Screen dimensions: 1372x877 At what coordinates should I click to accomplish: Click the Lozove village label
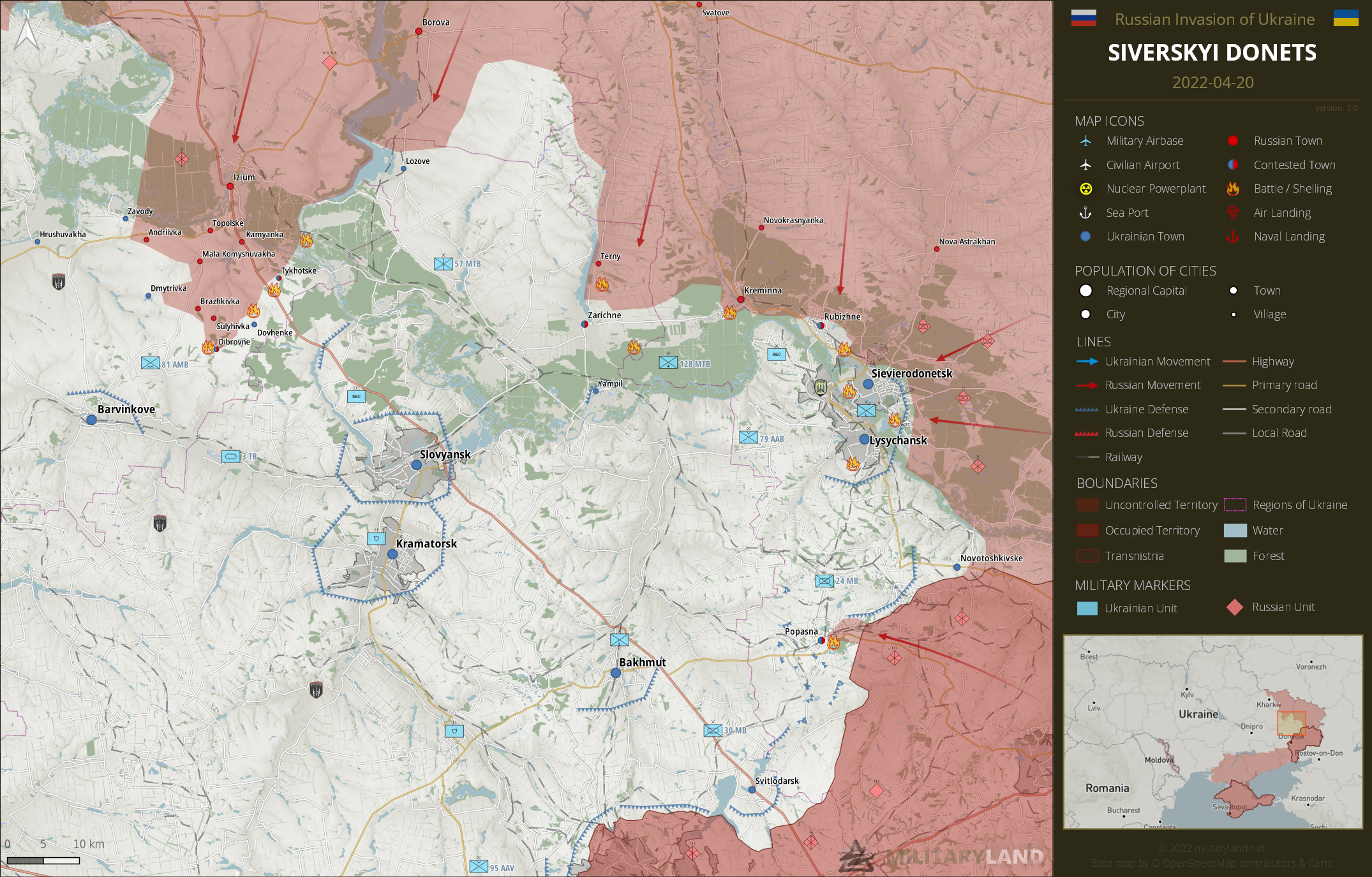click(418, 161)
